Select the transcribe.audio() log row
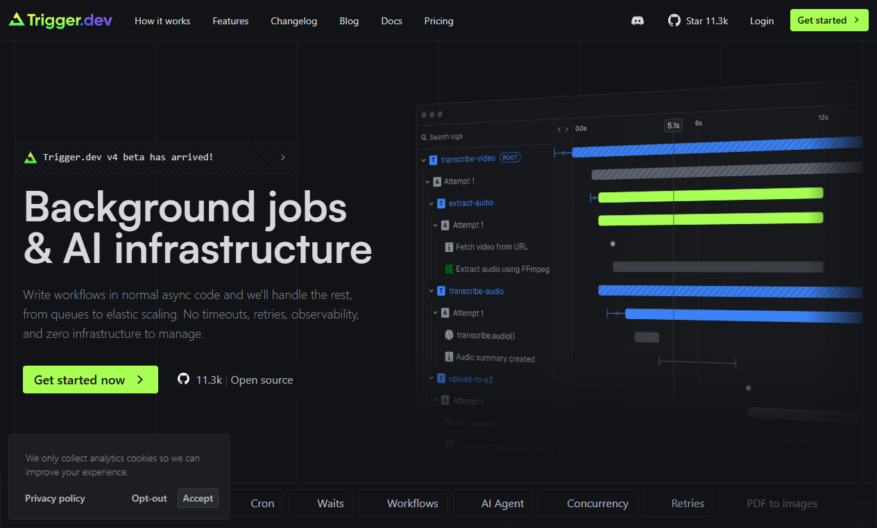The height and width of the screenshot is (528, 877). 480,335
